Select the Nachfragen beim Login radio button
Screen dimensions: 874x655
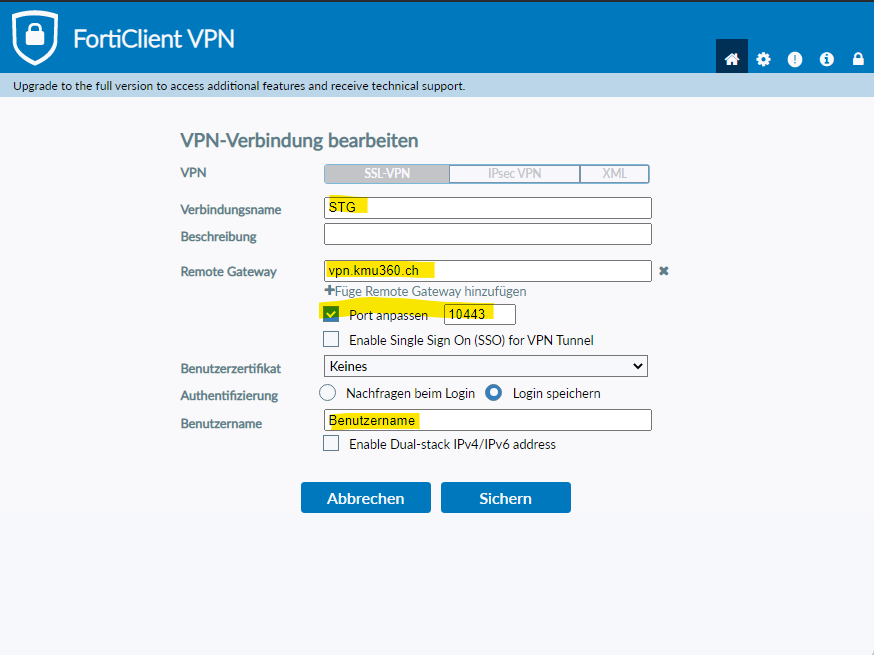click(x=327, y=393)
